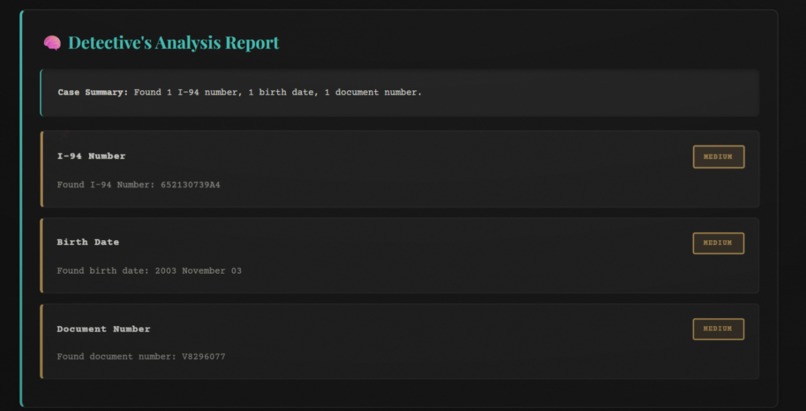Select the case summary text about findings

coord(278,92)
